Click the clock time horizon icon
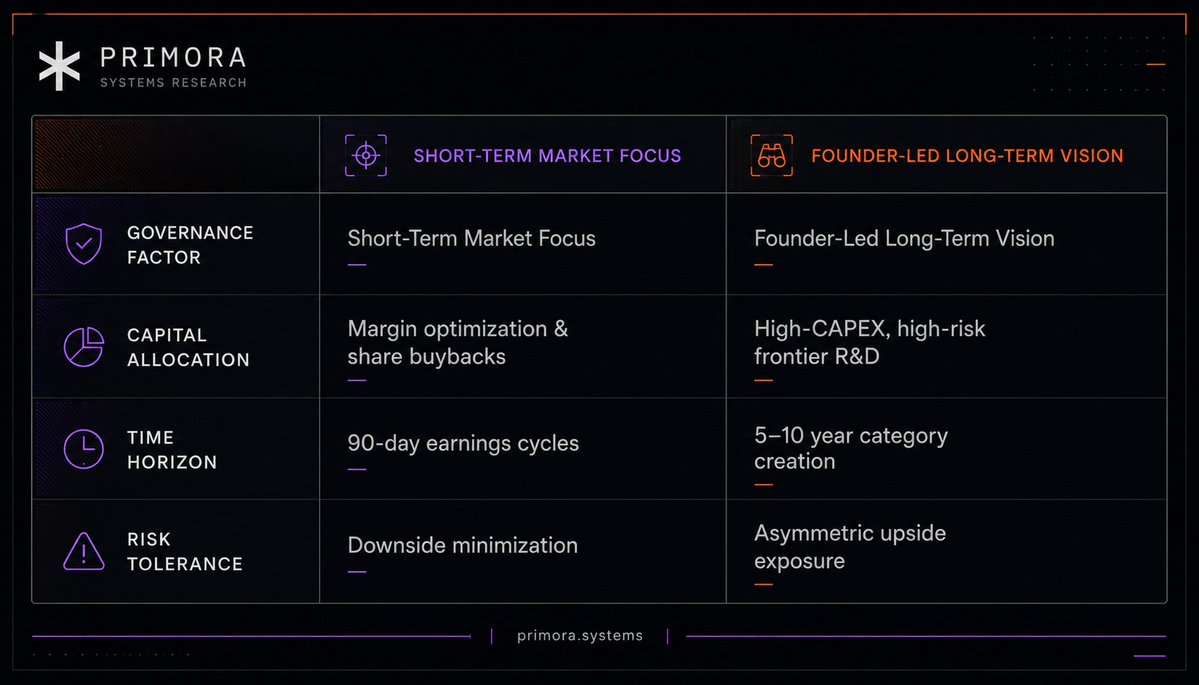 83,449
